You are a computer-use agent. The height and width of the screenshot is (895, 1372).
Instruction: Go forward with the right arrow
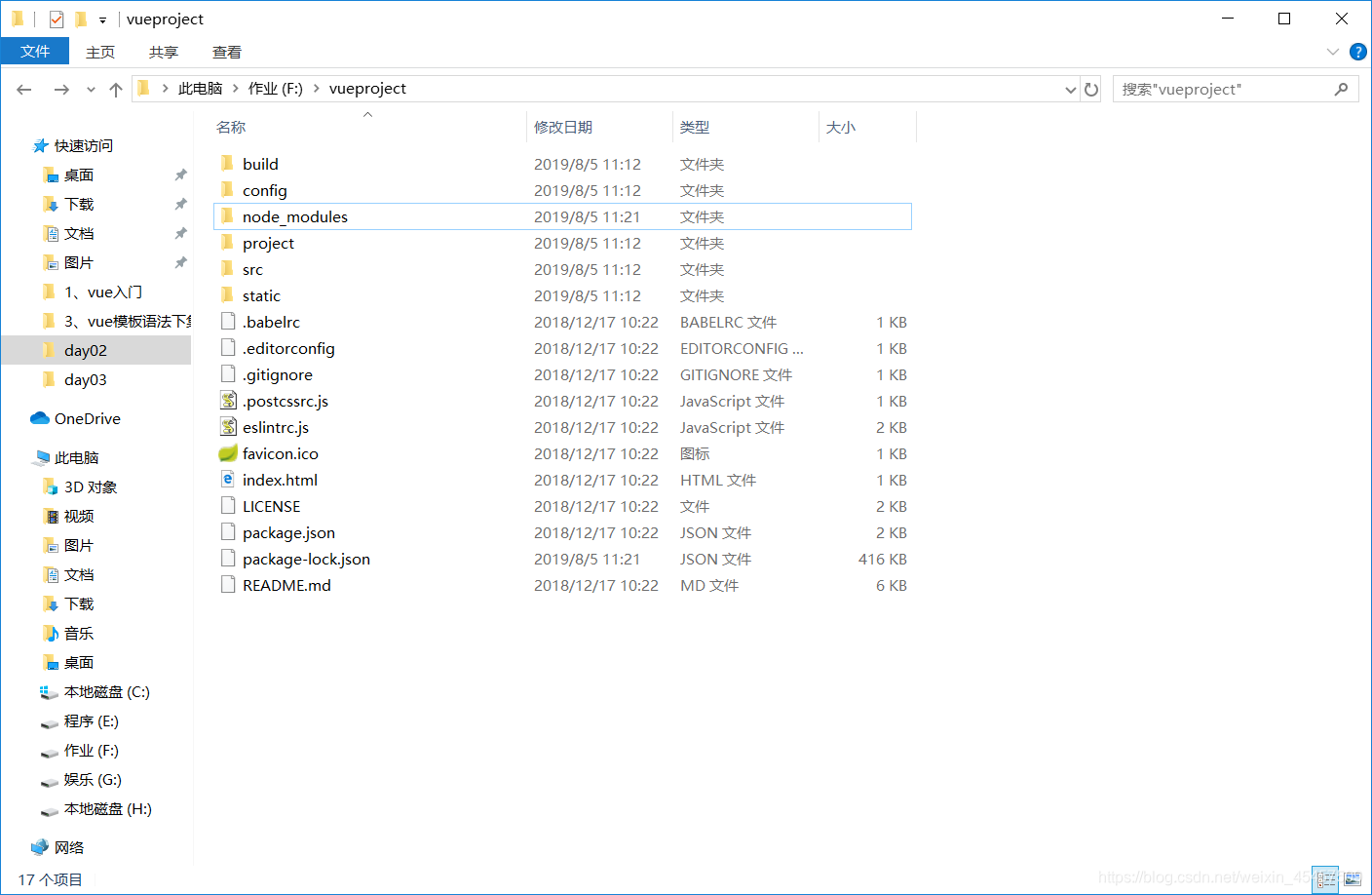point(61,89)
